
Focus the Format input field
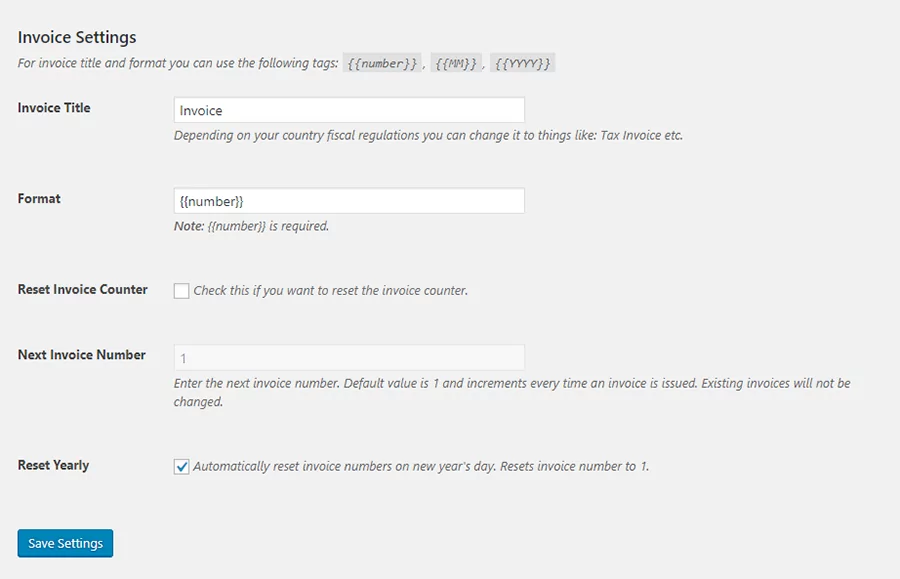(x=349, y=201)
